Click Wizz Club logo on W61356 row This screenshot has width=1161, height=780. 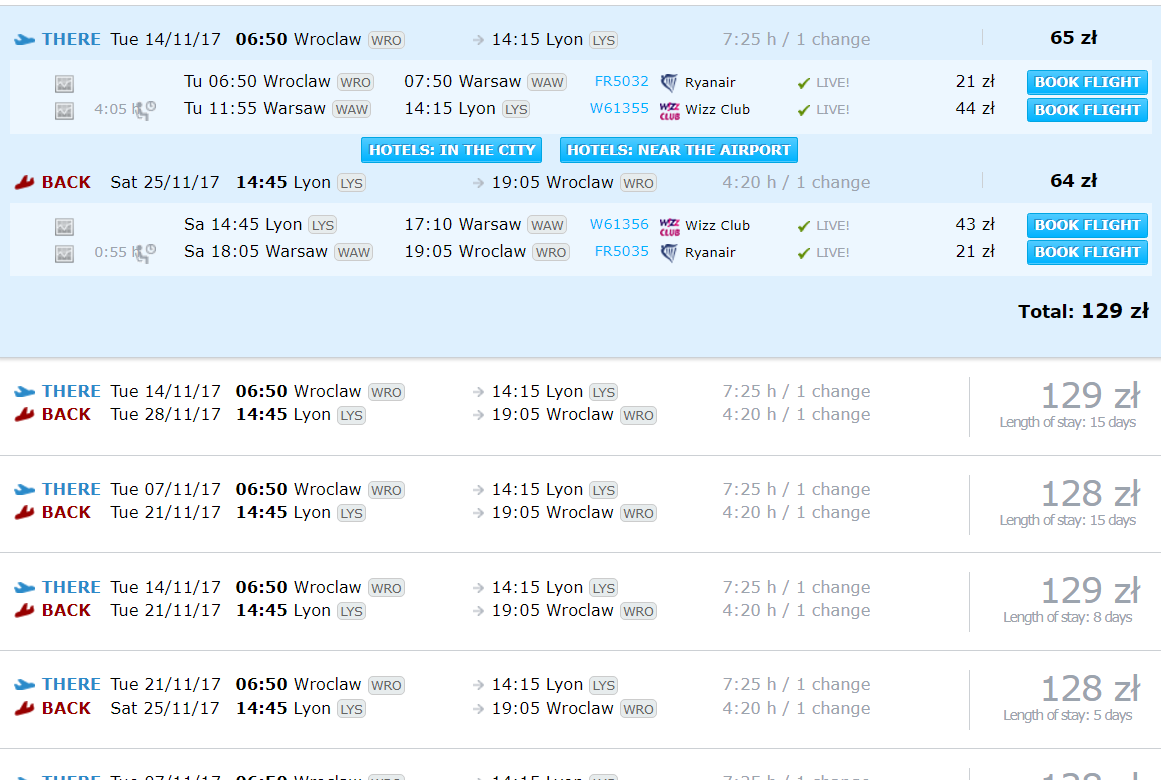[x=669, y=226]
